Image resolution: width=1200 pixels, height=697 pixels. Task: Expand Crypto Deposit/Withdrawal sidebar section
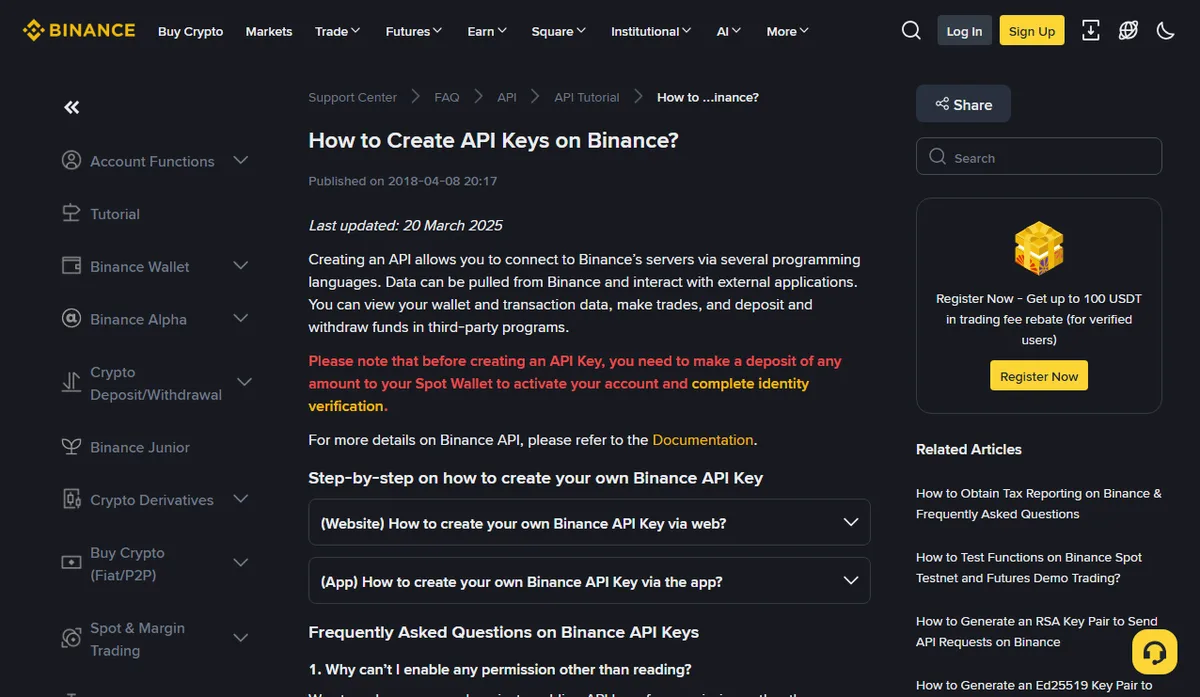click(x=245, y=382)
